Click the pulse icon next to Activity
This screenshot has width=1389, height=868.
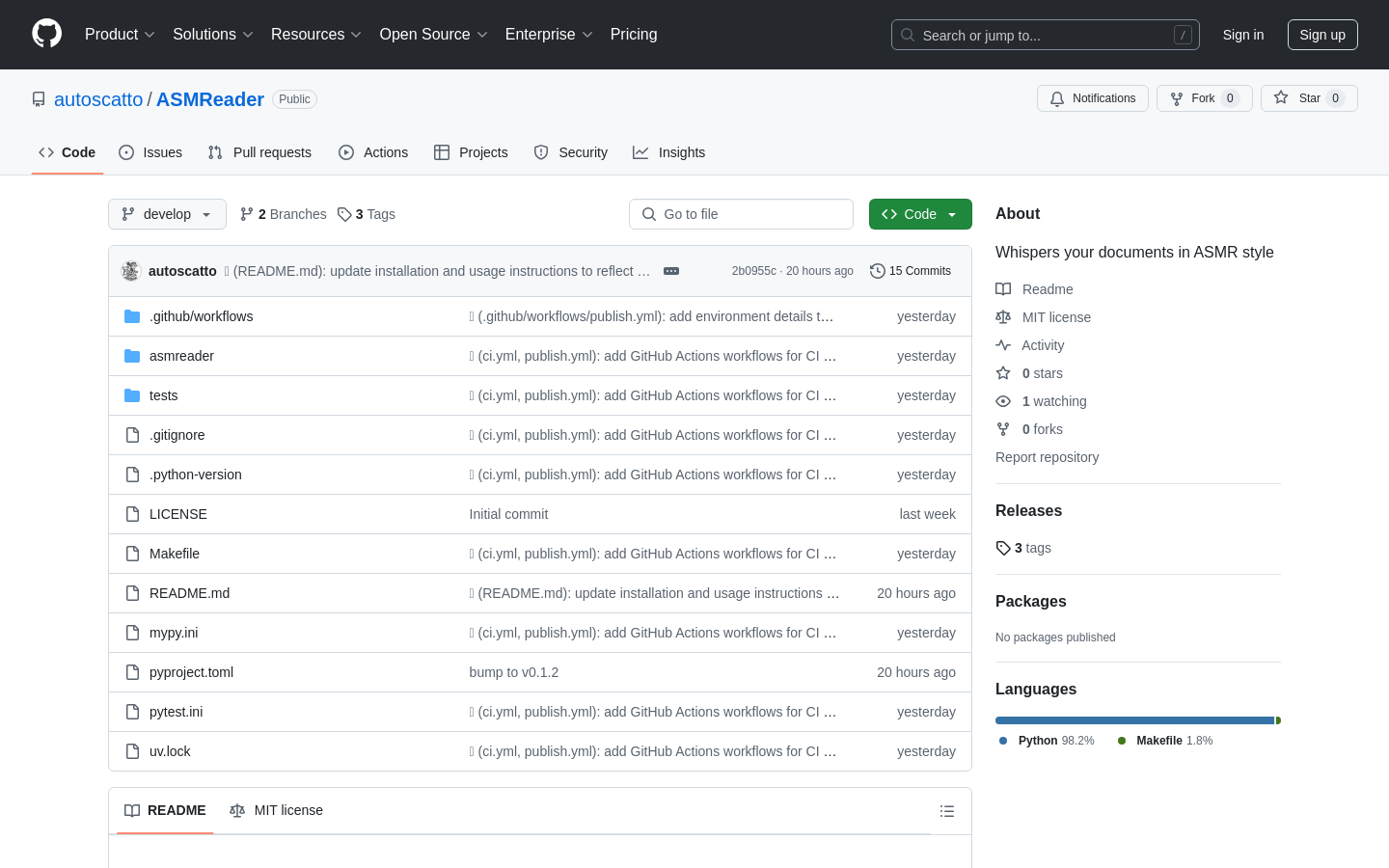pos(1003,345)
